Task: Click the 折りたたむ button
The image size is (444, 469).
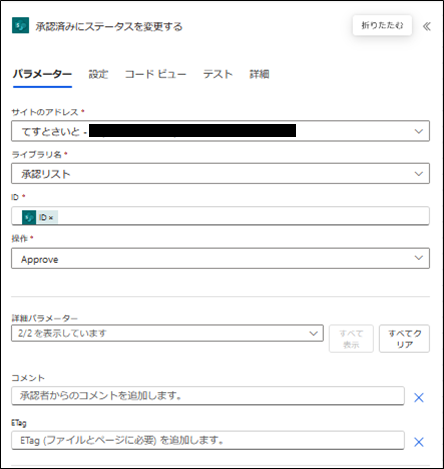Action: pos(382,25)
